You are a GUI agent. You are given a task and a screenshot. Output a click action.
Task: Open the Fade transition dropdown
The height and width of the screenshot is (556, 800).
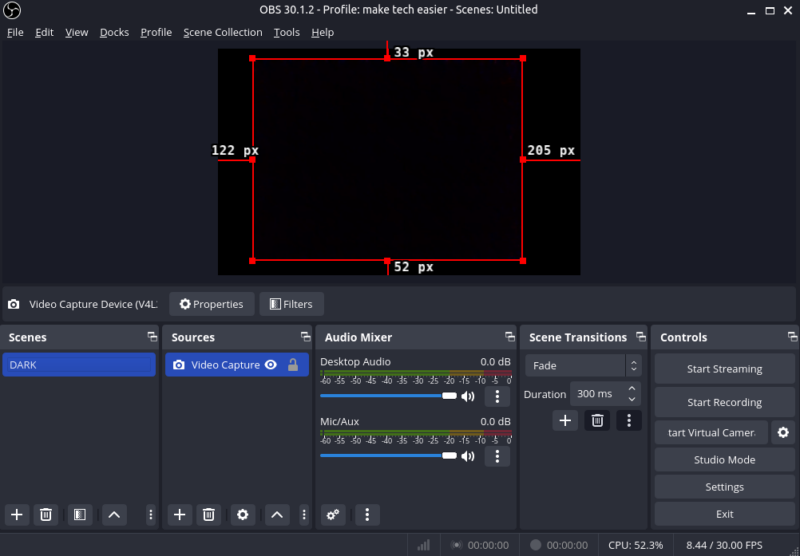pyautogui.click(x=583, y=366)
